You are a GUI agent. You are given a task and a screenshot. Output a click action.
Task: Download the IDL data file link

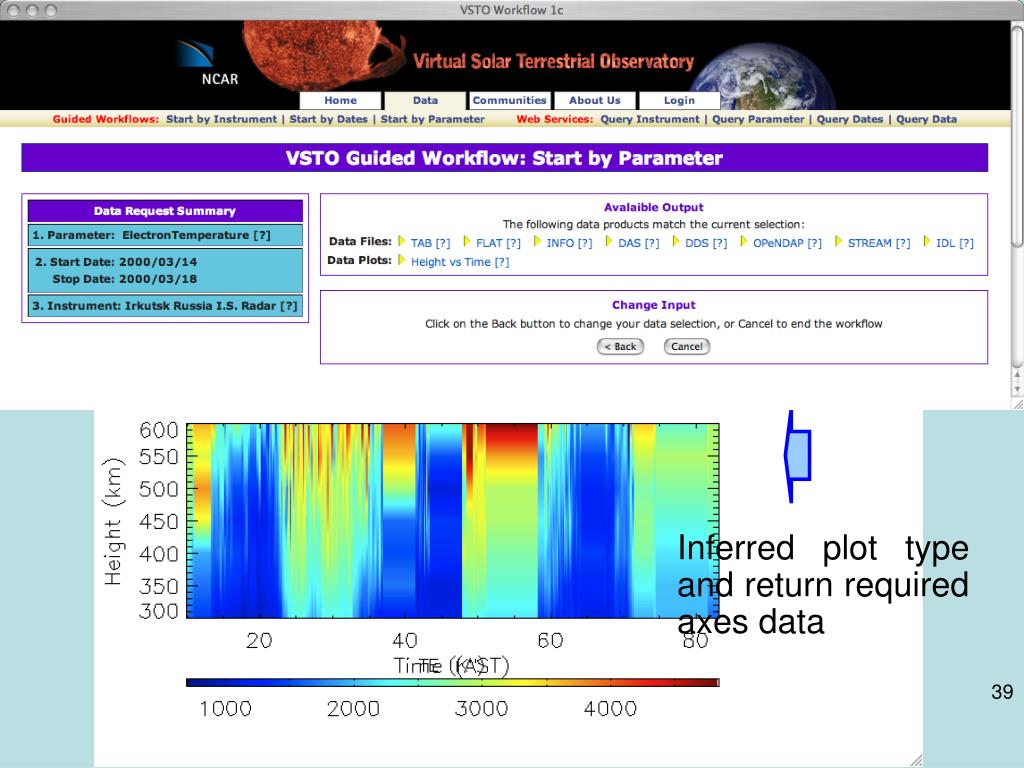pos(945,243)
